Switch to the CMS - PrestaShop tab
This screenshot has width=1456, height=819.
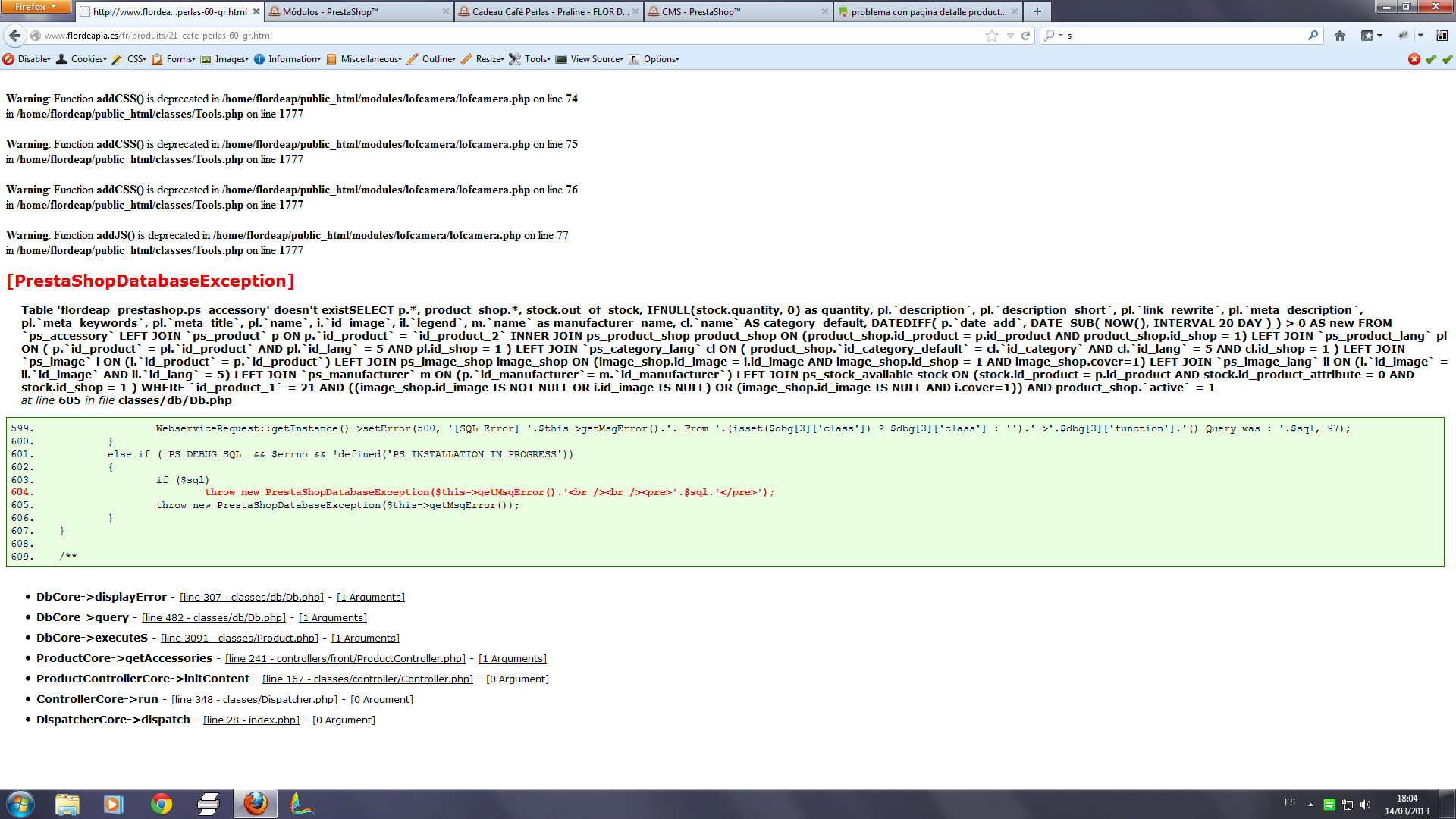[x=701, y=12]
